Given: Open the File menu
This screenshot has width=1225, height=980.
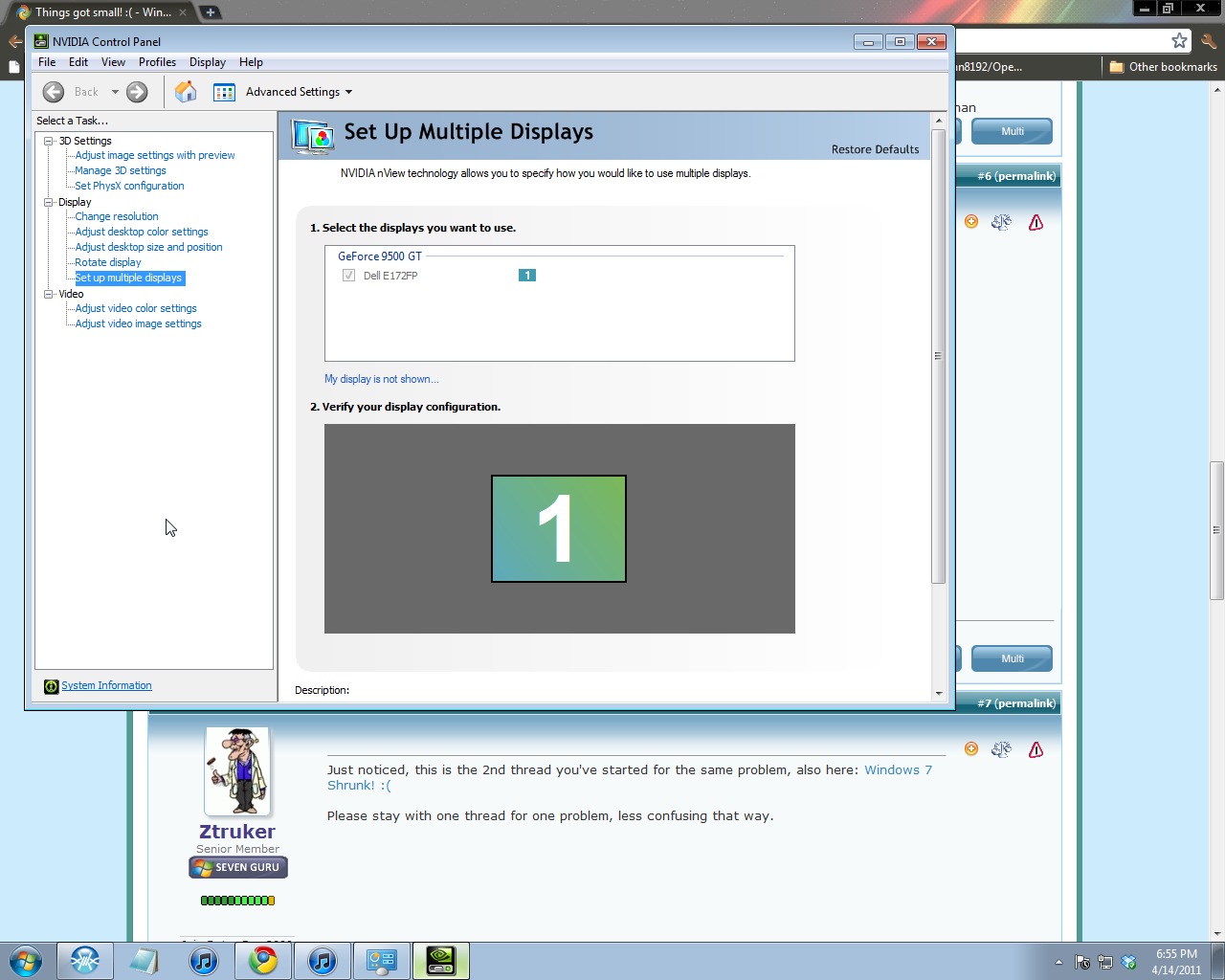Looking at the screenshot, I should [47, 62].
